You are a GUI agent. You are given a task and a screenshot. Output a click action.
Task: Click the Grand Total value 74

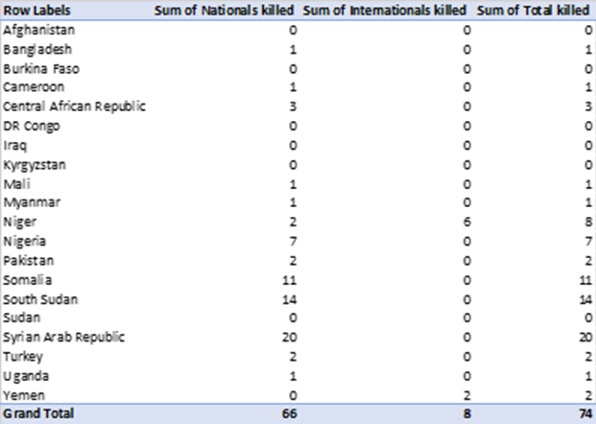(x=585, y=414)
